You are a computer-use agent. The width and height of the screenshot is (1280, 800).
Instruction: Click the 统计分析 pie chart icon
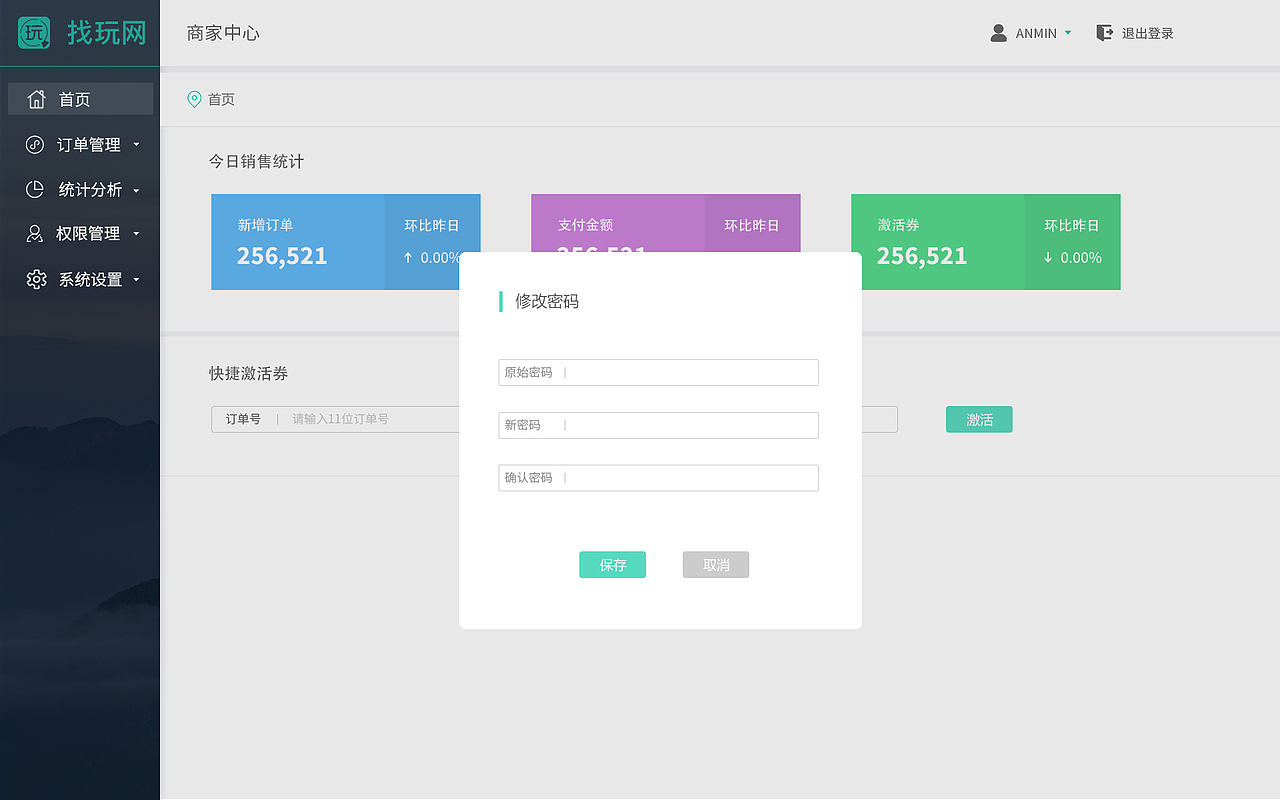(x=35, y=189)
